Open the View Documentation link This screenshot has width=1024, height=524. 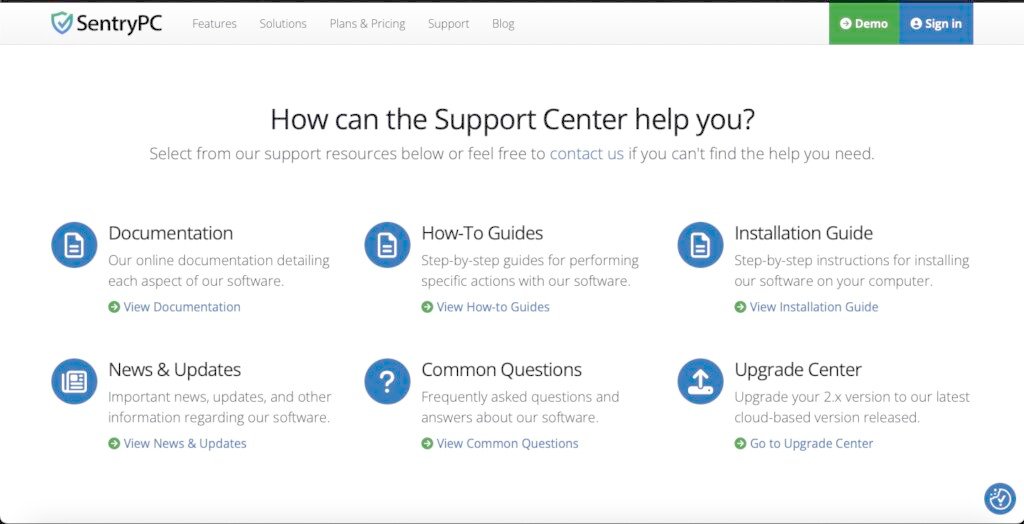(181, 307)
